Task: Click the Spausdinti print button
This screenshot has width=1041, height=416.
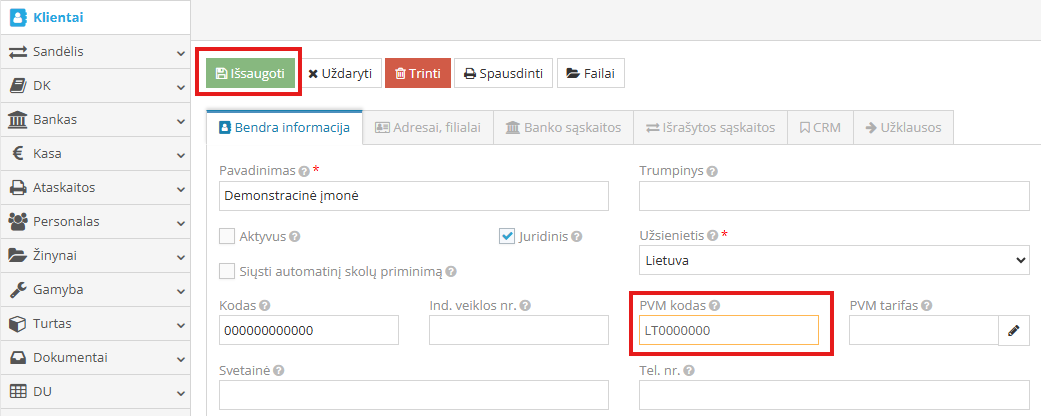Action: pyautogui.click(x=503, y=73)
